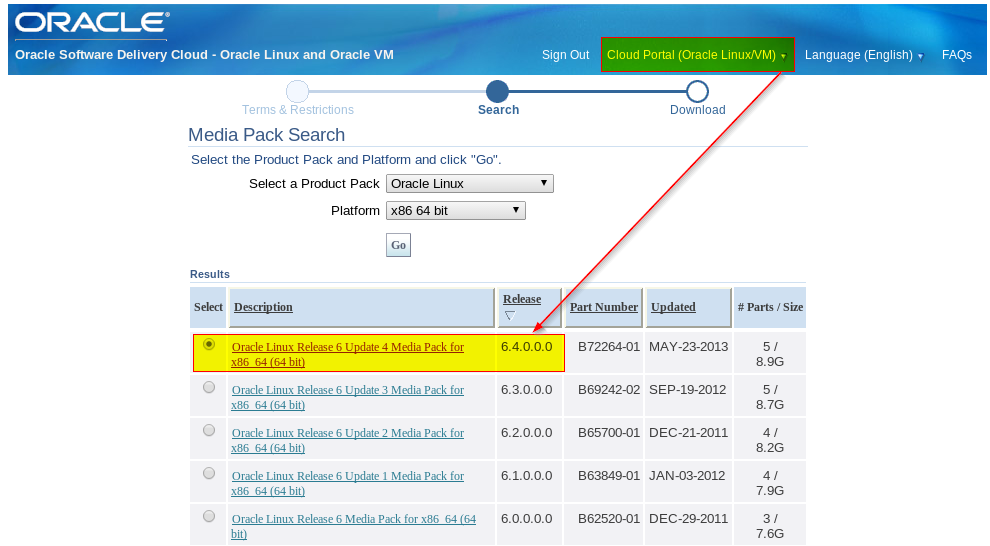
Task: Click part number B69242-02
Action: pyautogui.click(x=609, y=389)
